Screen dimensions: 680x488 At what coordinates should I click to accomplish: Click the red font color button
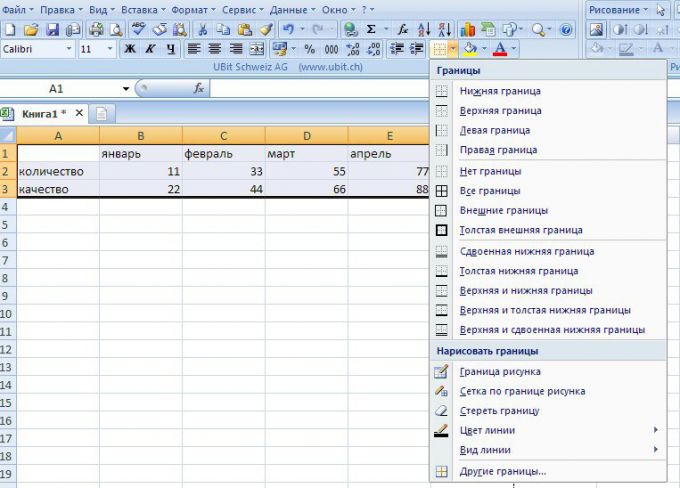(x=500, y=49)
